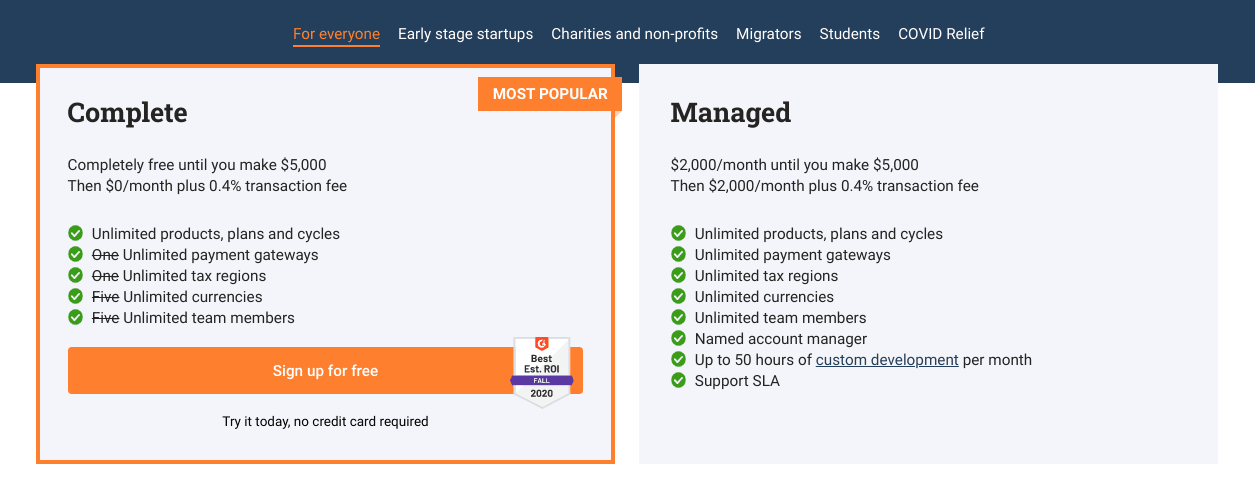Image resolution: width=1255 pixels, height=499 pixels.
Task: Click checkmark next to Unlimited payment gateways in Complete
Action: coord(75,255)
